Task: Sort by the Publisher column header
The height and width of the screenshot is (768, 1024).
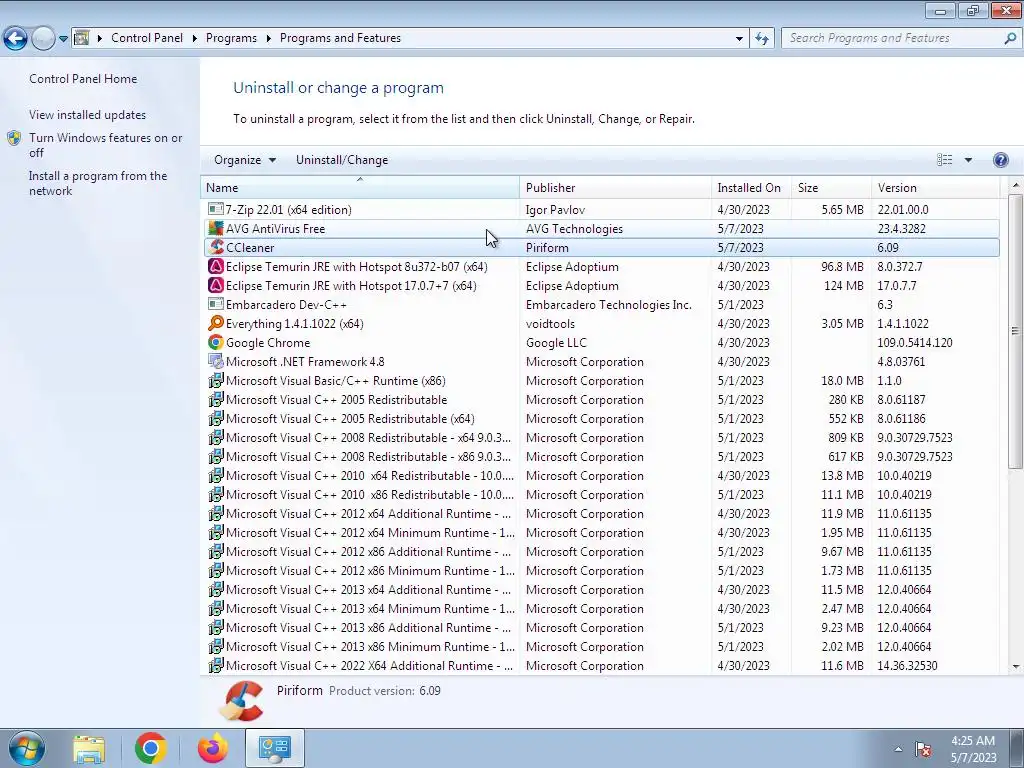Action: coord(615,187)
